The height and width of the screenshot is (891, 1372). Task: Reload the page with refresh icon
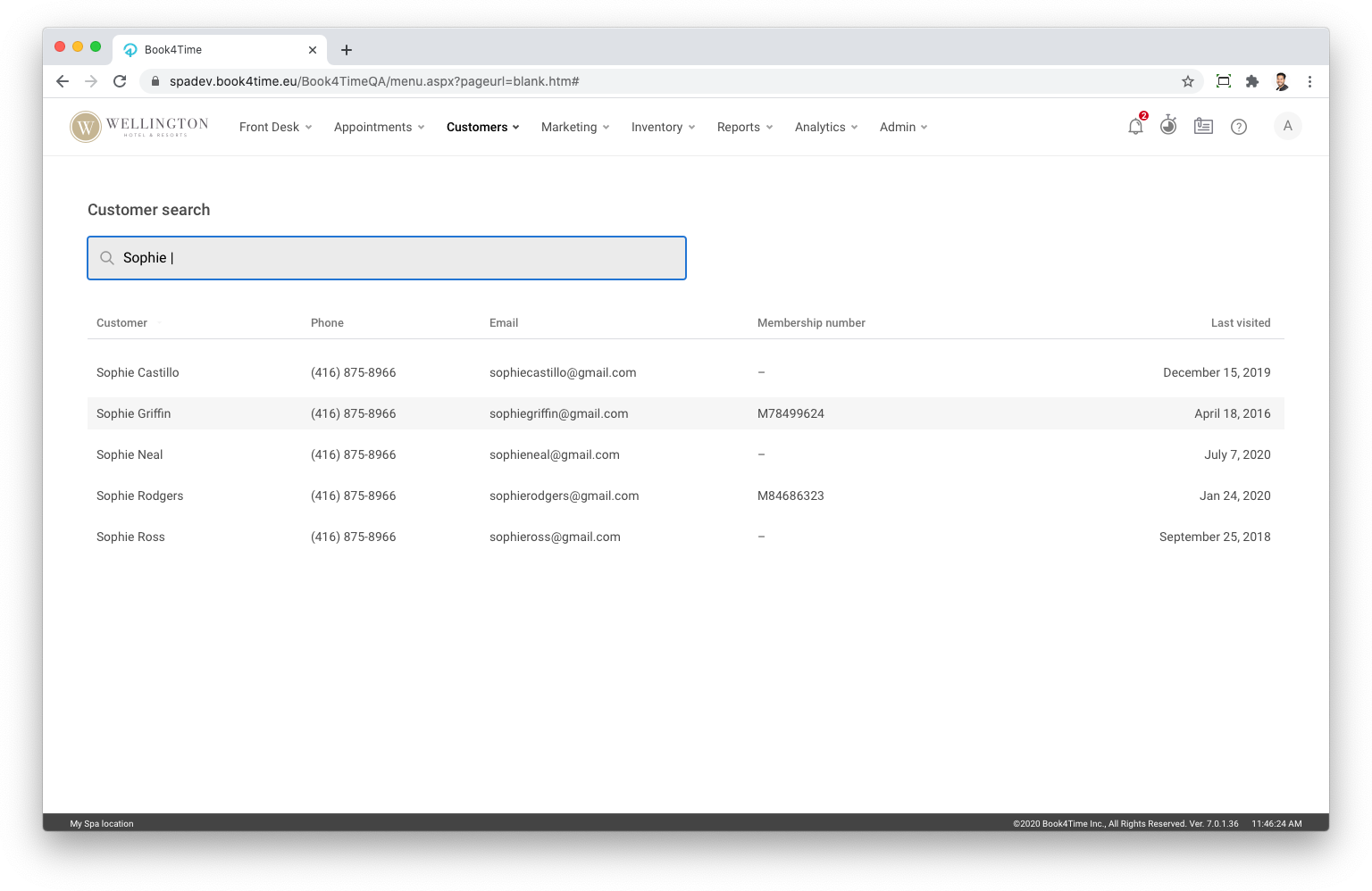pos(120,81)
